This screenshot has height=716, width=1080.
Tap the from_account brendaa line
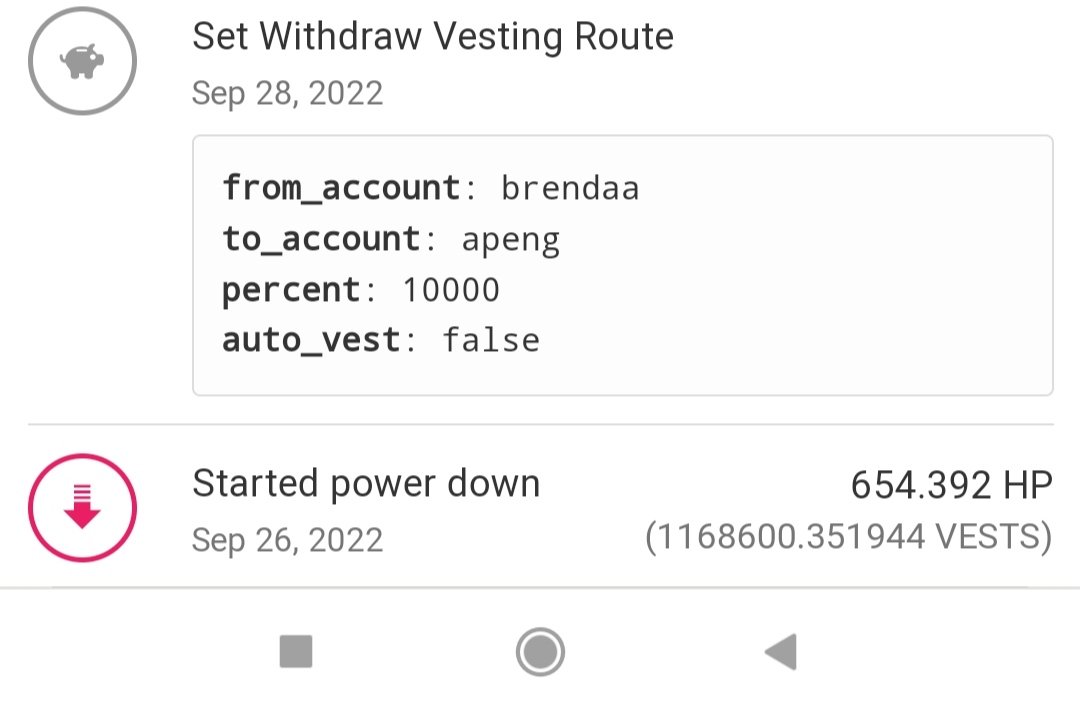(430, 188)
